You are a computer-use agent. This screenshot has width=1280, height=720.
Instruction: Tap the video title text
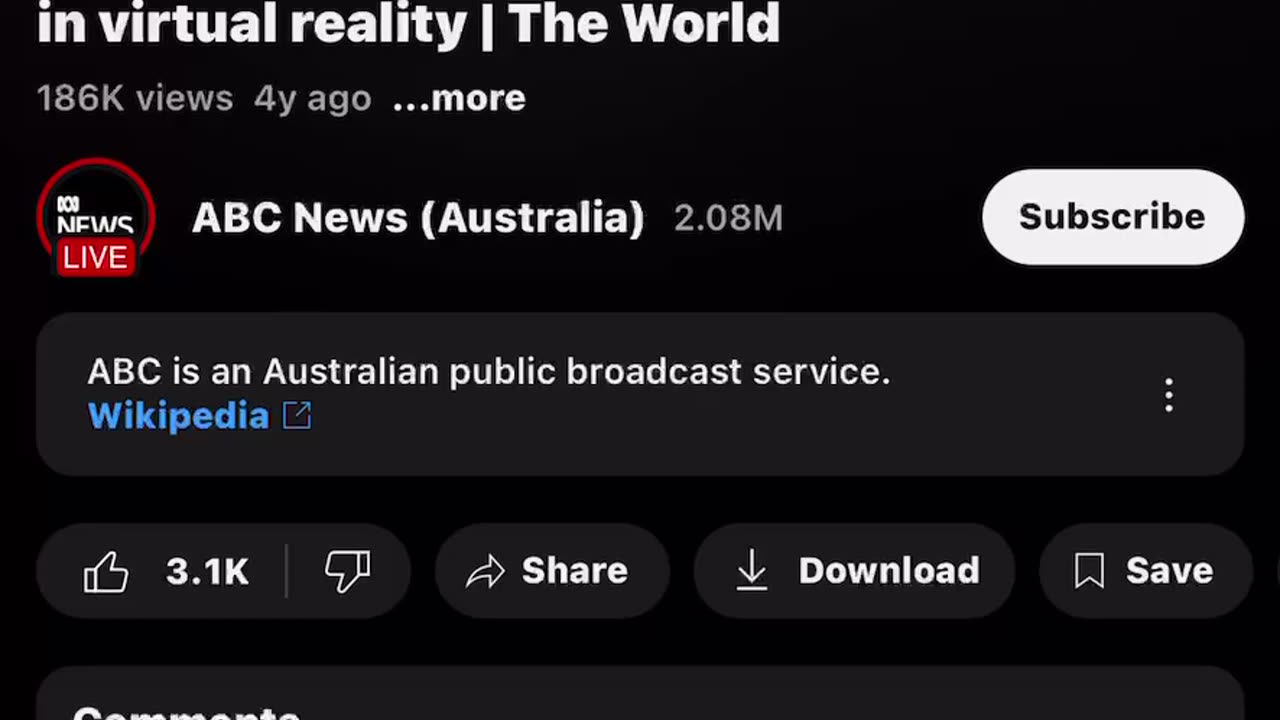click(x=408, y=22)
